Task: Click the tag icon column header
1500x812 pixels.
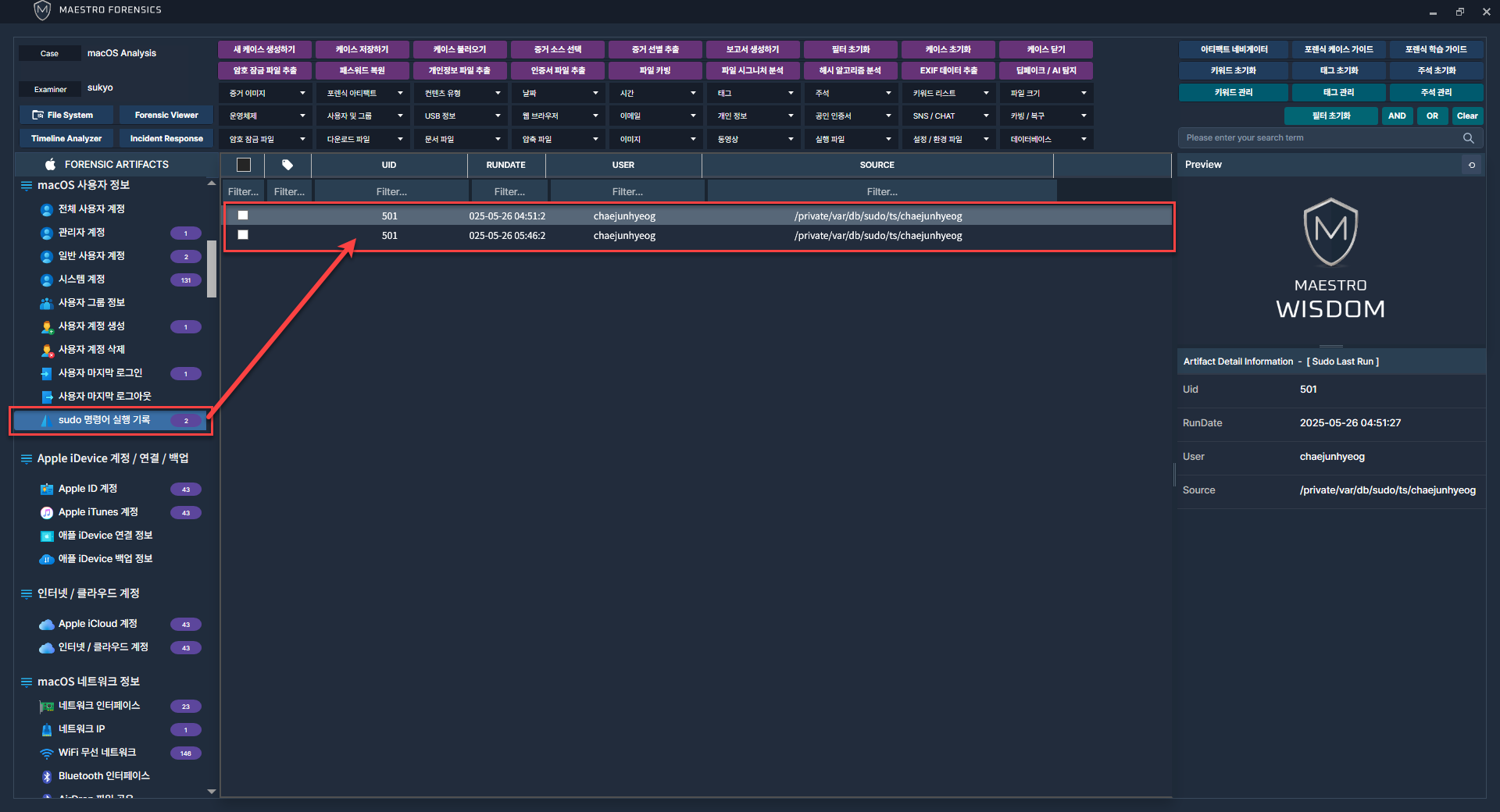Action: pos(287,165)
